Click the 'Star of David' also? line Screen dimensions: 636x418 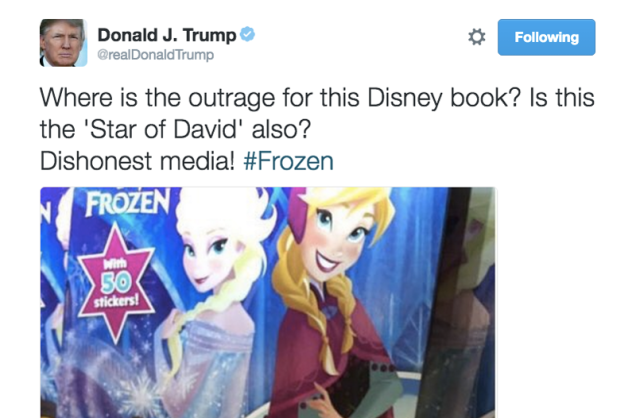click(x=175, y=129)
